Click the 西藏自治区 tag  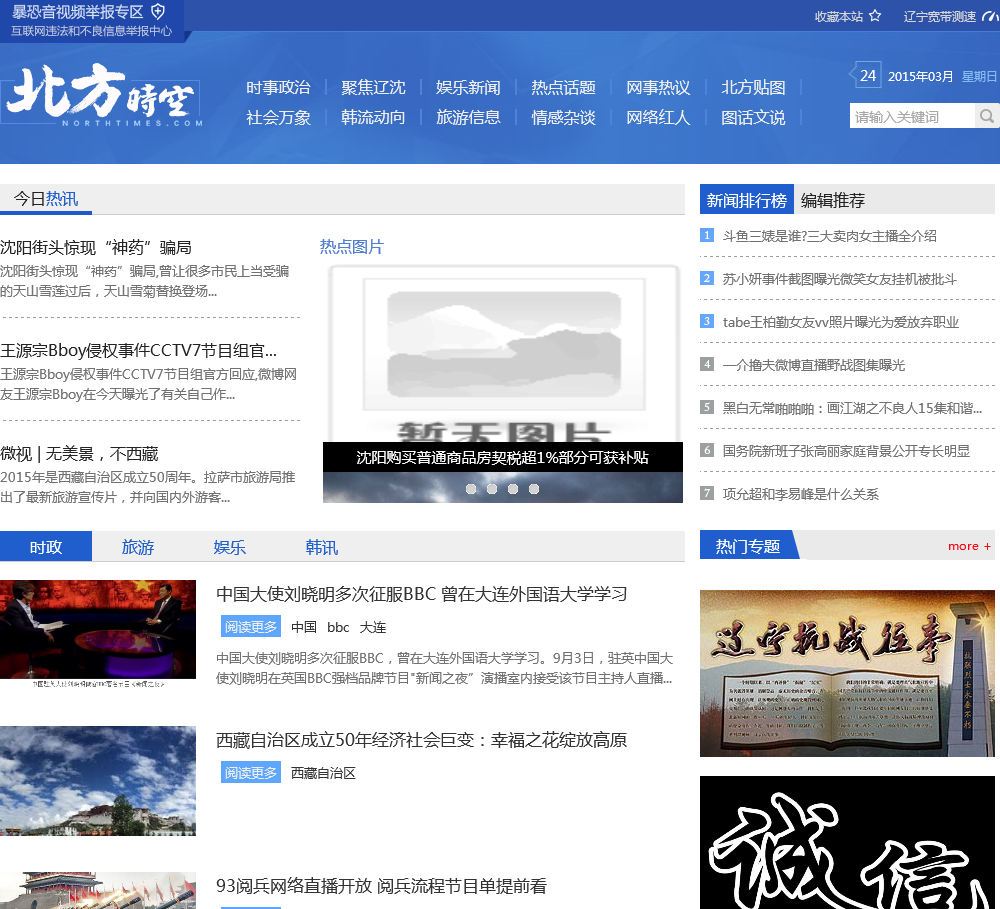coord(323,773)
